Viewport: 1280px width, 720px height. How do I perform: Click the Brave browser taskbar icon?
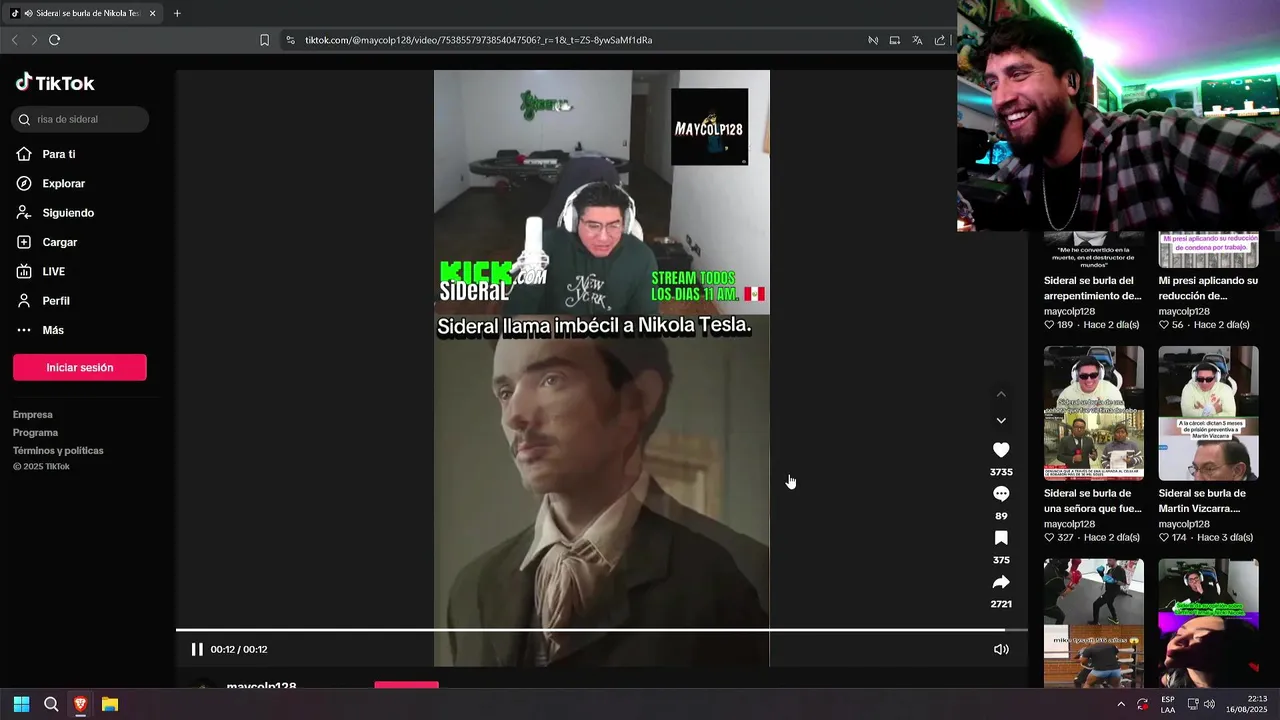click(80, 704)
